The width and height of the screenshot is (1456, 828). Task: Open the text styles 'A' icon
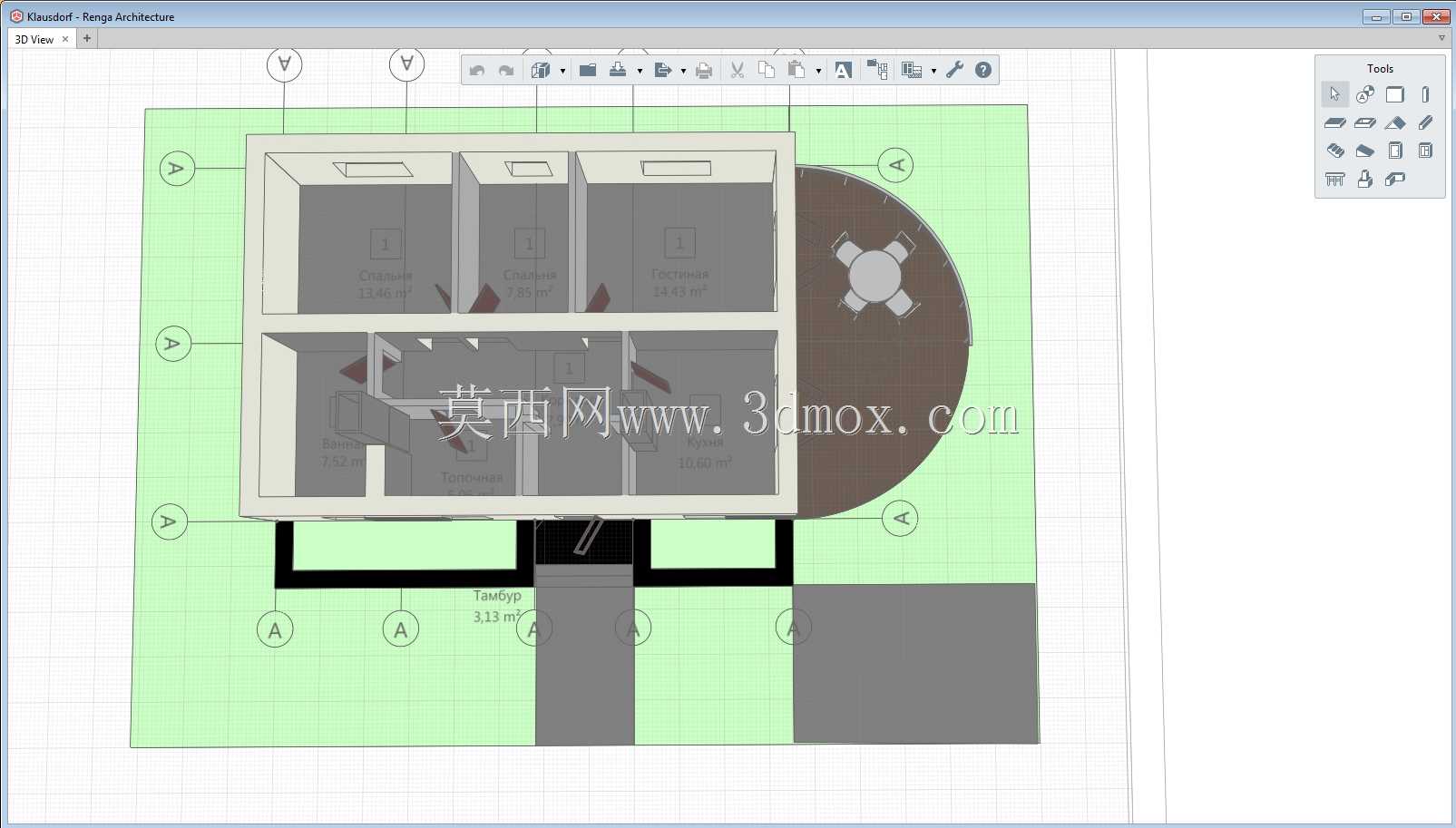click(x=843, y=70)
